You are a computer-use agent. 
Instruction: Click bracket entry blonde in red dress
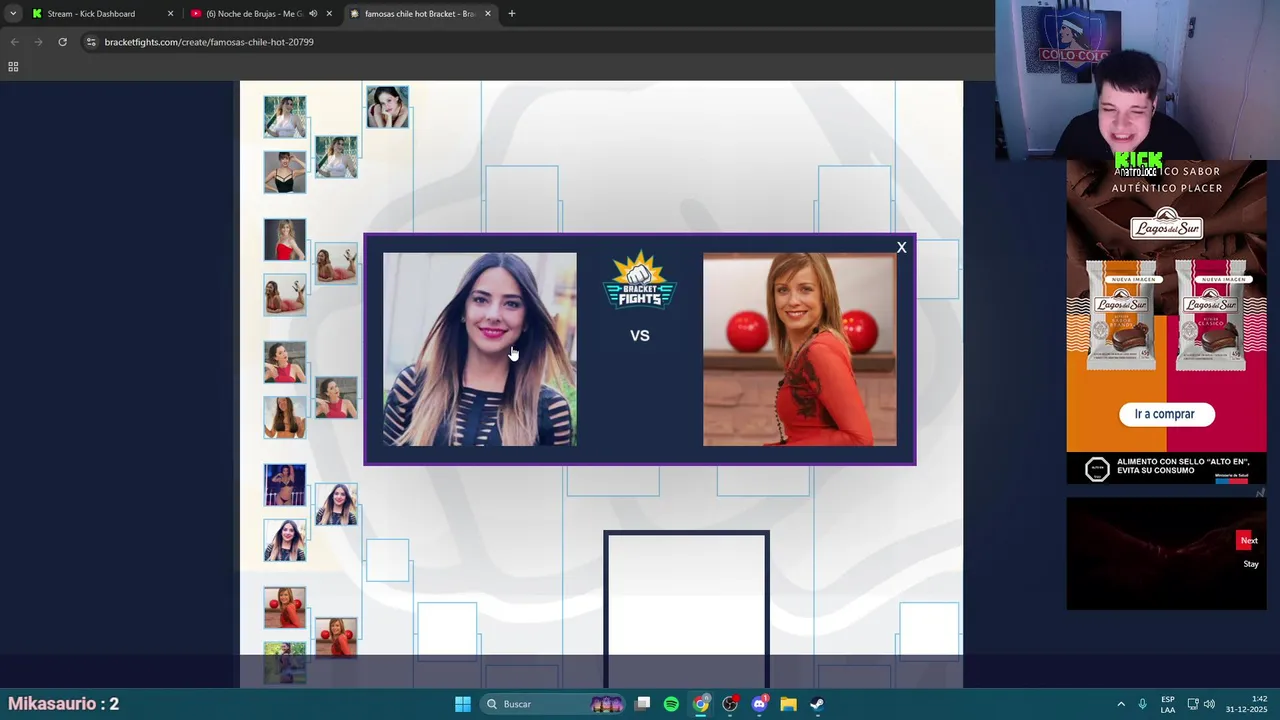click(x=285, y=240)
